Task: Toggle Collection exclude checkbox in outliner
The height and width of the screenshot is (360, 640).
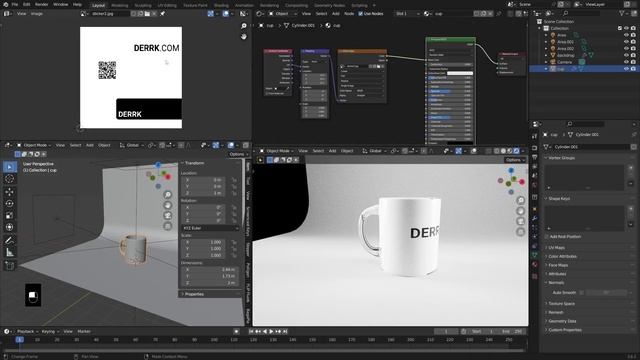Action: (x=620, y=28)
